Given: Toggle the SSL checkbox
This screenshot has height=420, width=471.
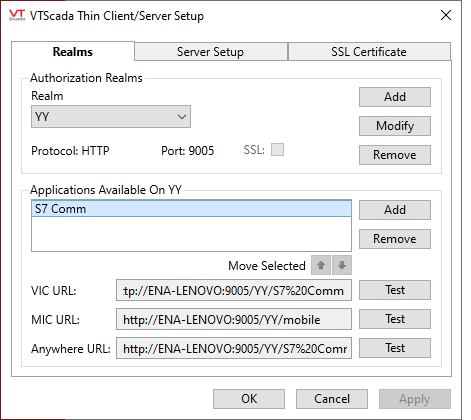Looking at the screenshot, I should [277, 150].
